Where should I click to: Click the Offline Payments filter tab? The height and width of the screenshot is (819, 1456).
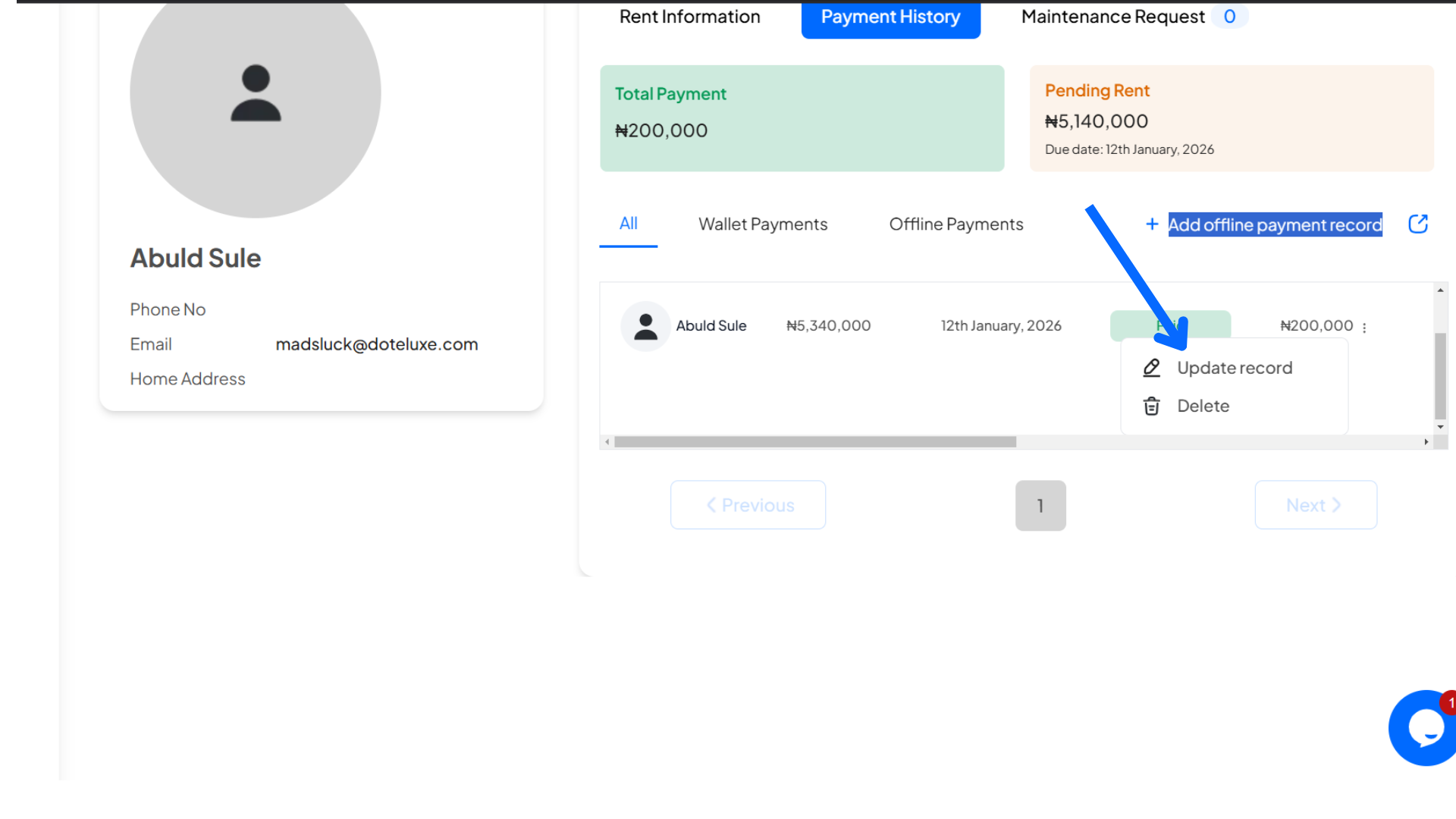956,223
